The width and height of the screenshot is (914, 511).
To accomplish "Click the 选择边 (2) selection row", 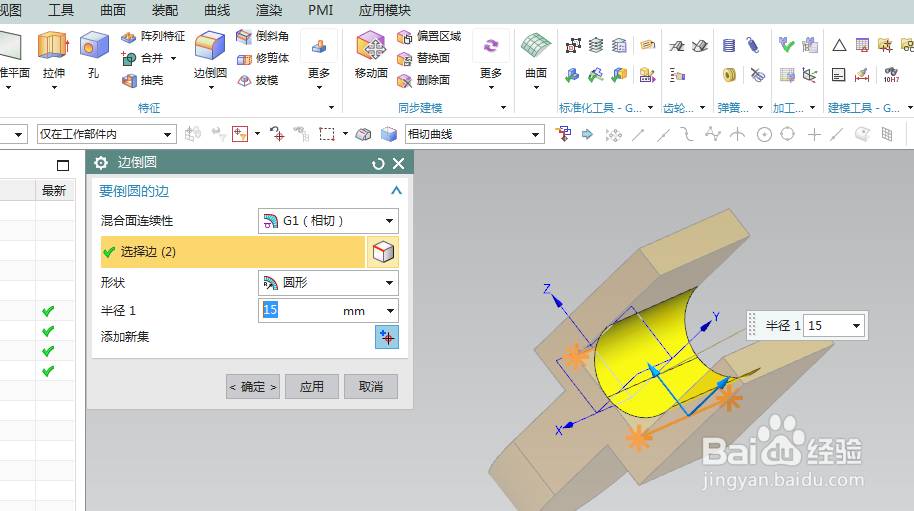I will 233,252.
